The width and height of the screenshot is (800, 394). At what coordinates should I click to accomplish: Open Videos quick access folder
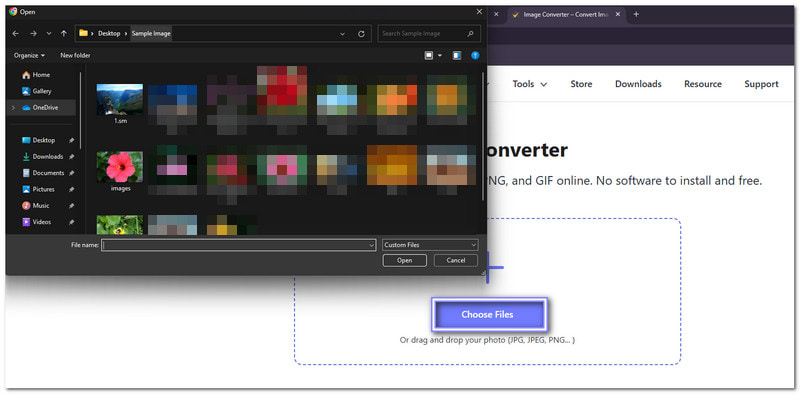(41, 221)
